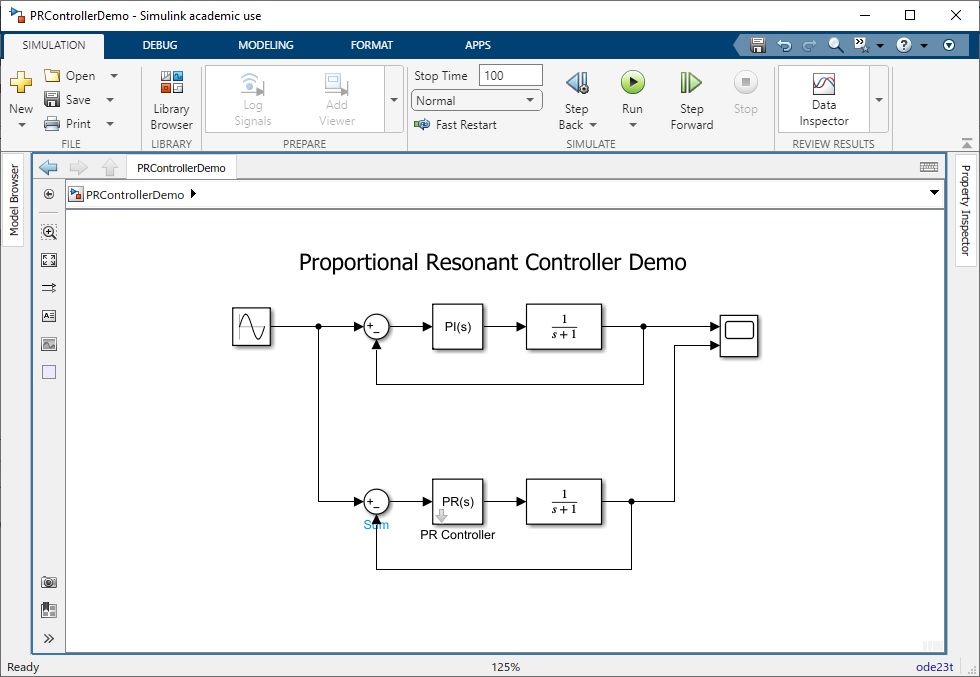
Task: Click the Sine Wave source block
Action: [x=251, y=326]
